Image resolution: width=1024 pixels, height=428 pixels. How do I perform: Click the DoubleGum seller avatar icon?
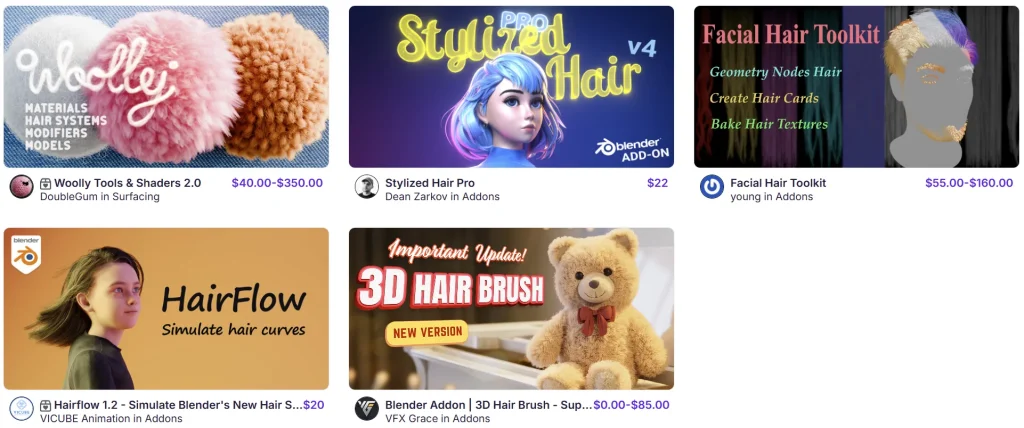[22, 187]
